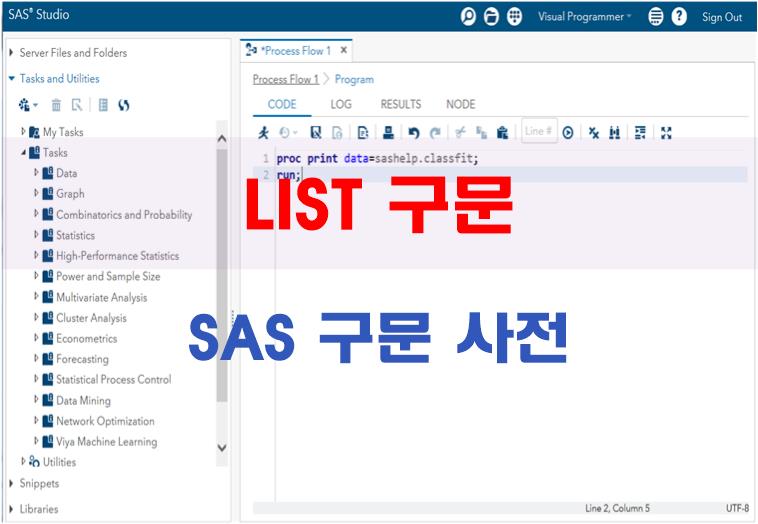758x524 pixels.
Task: Click the save program icon
Action: tap(316, 132)
